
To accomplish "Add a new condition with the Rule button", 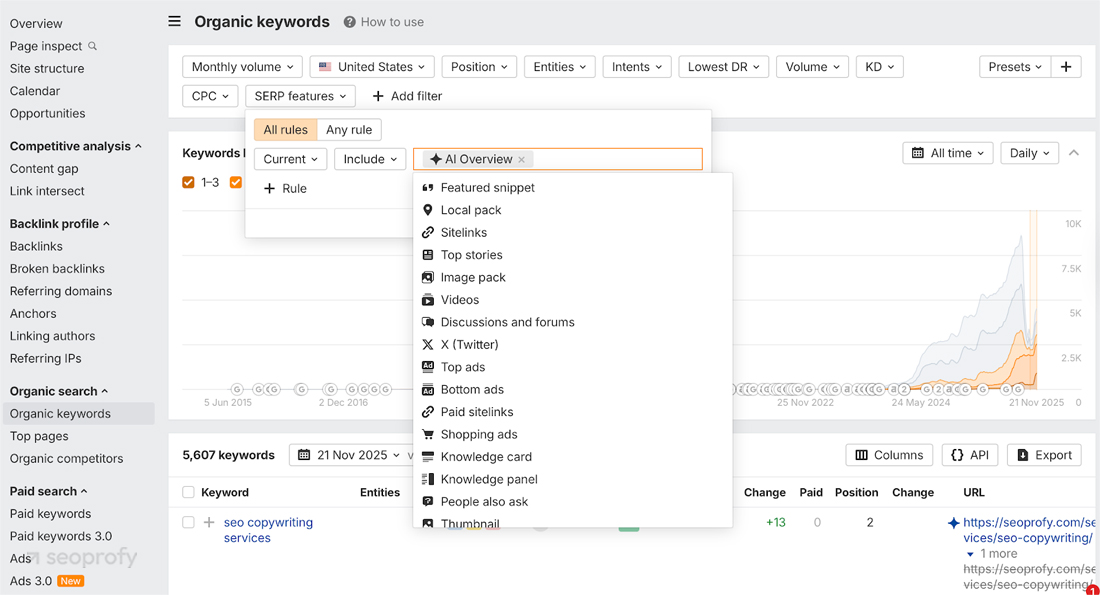I will coord(284,188).
